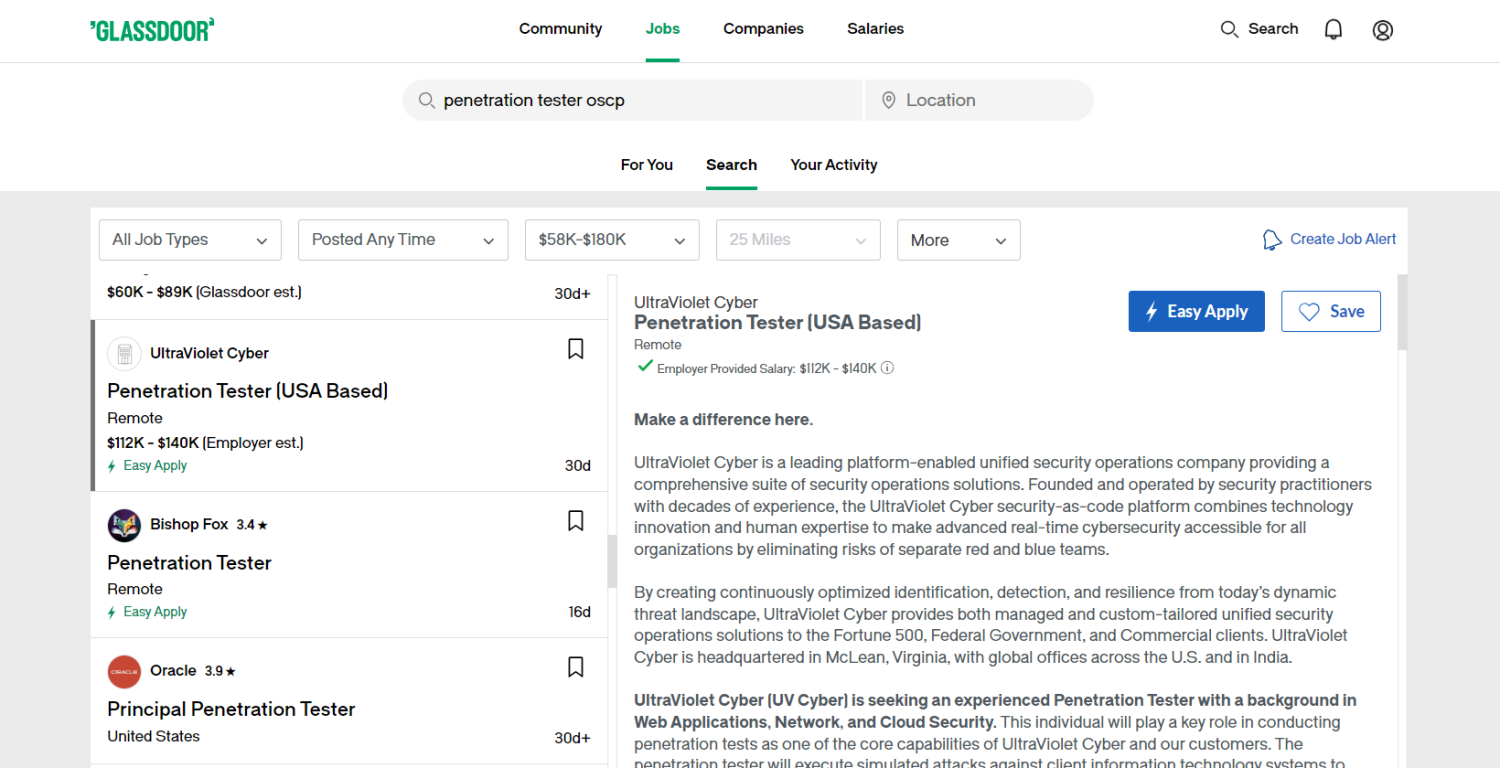
Task: Click the "$60K - $89K (Glassdoor est.)" salary text
Action: (x=204, y=292)
